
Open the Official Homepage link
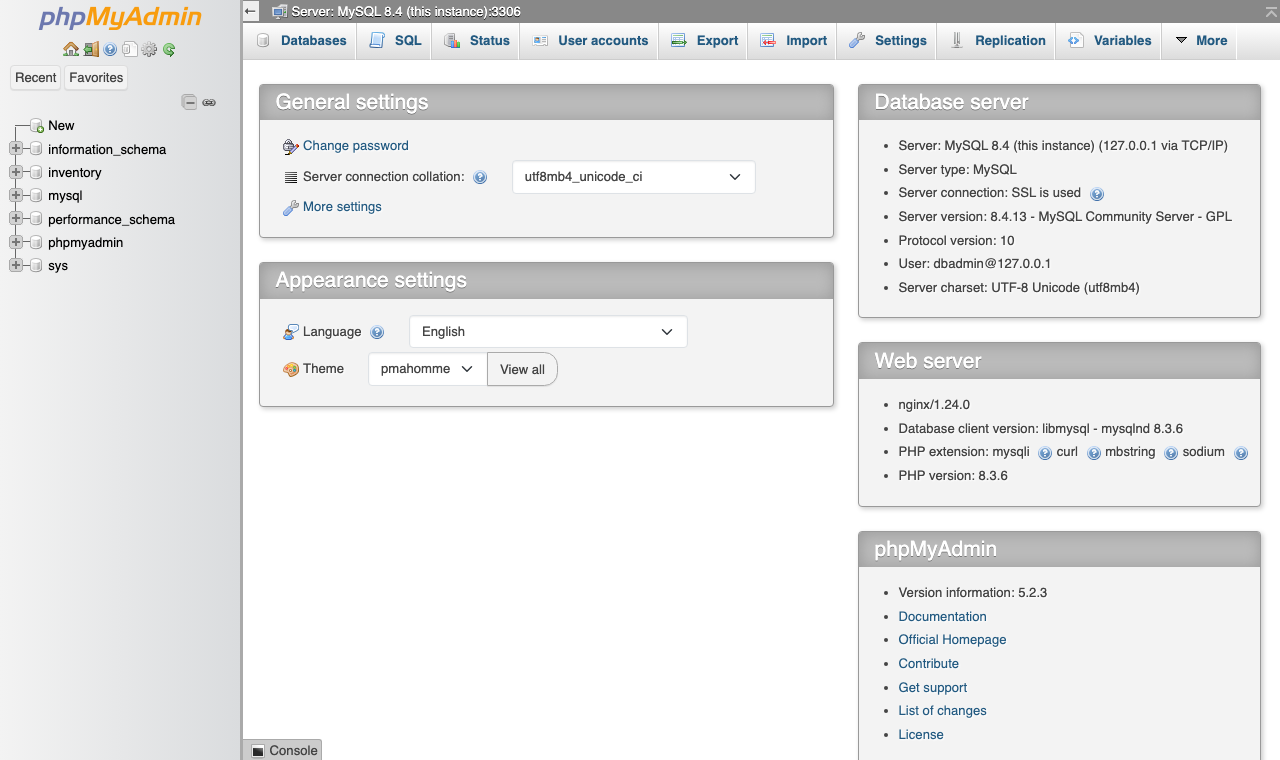coord(952,640)
